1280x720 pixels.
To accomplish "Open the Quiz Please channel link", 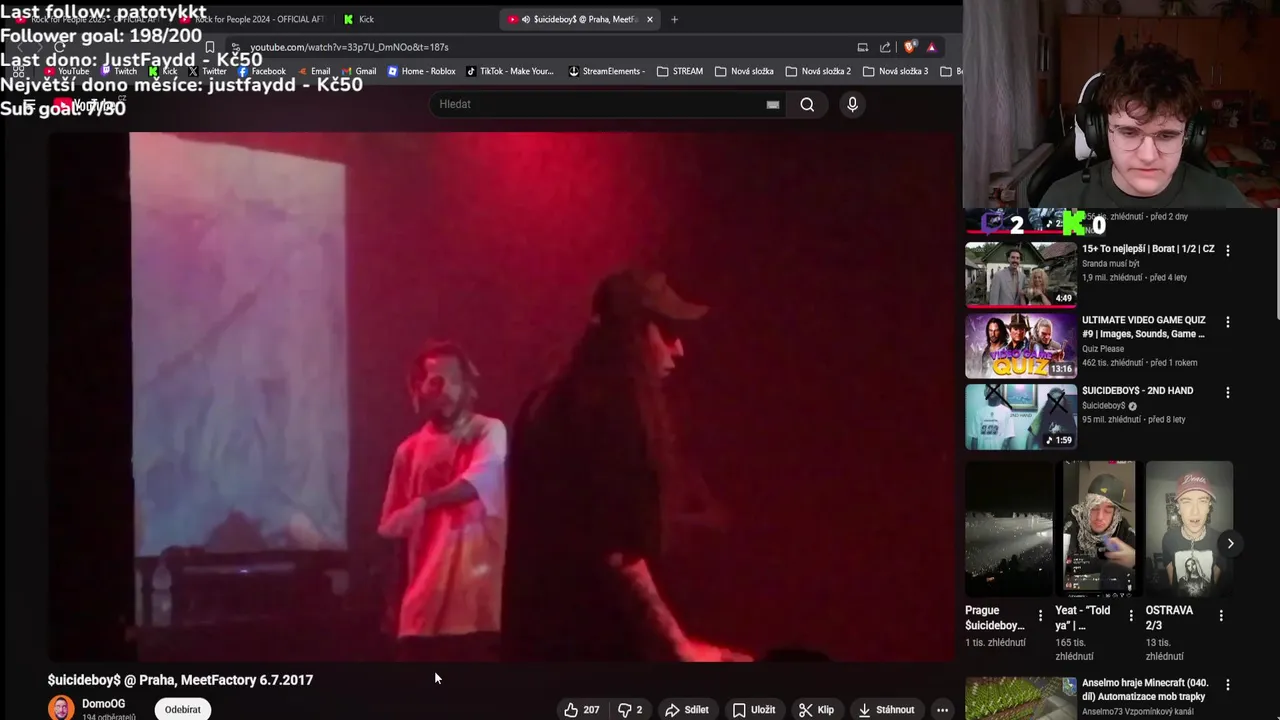I will click(1104, 349).
